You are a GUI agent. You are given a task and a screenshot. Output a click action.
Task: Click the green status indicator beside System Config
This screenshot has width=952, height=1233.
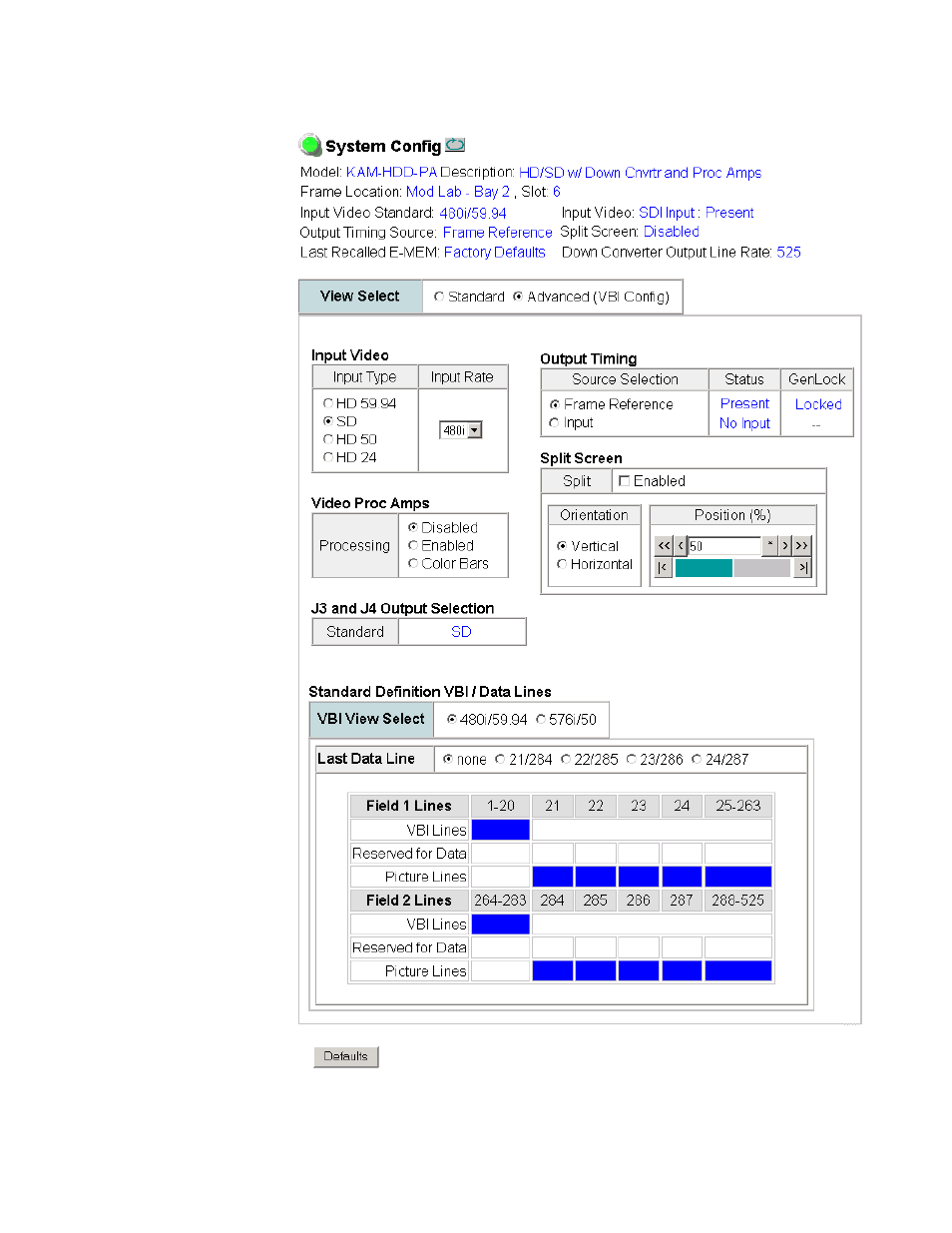[310, 145]
